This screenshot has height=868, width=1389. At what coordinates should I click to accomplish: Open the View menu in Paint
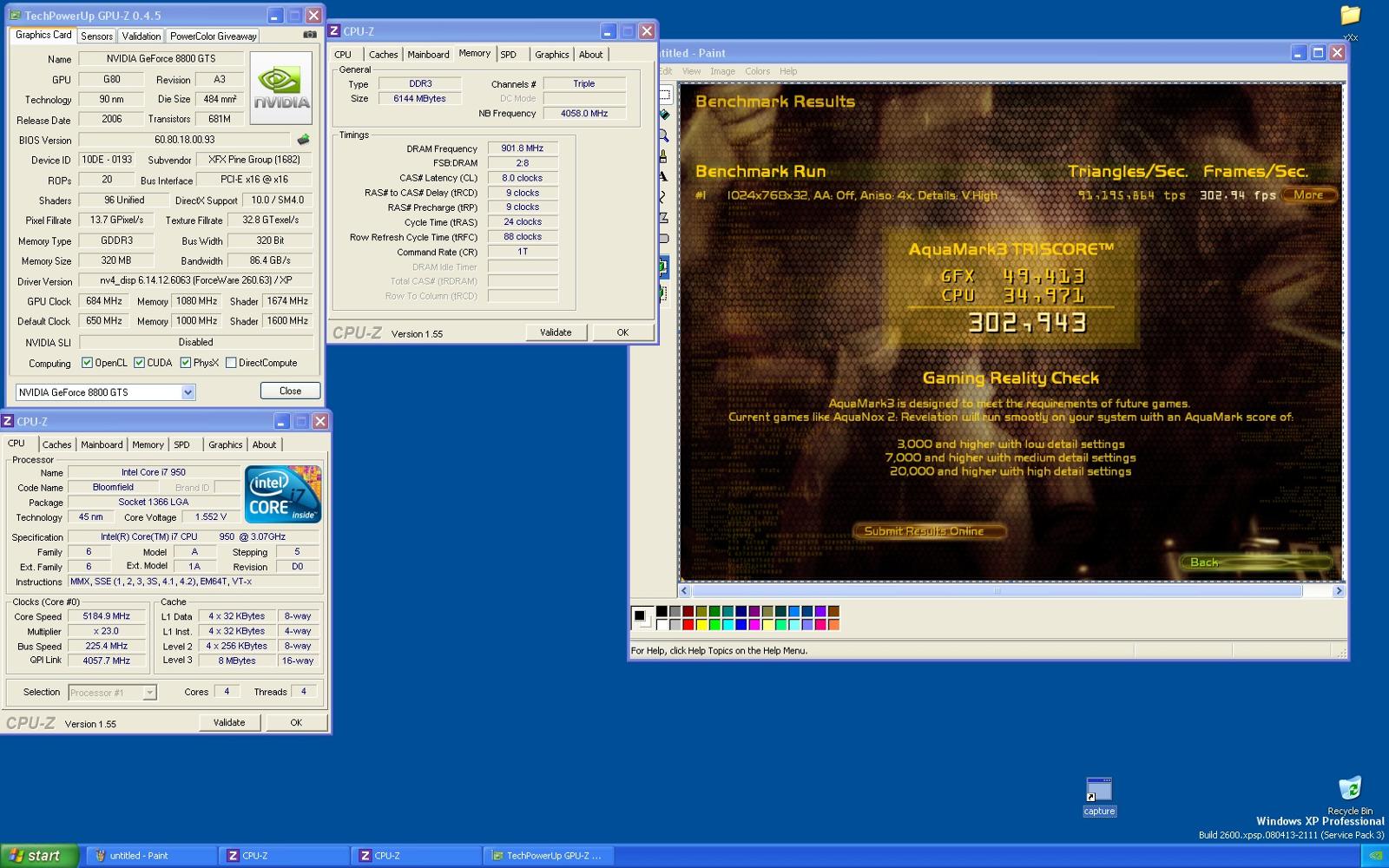point(691,71)
